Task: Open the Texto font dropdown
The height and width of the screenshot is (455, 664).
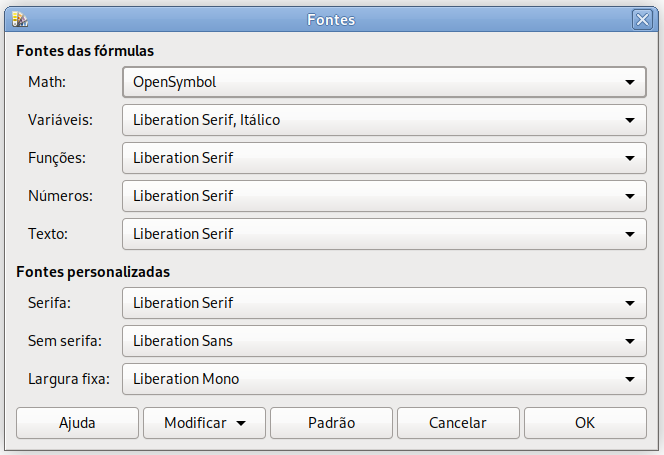Action: click(384, 234)
